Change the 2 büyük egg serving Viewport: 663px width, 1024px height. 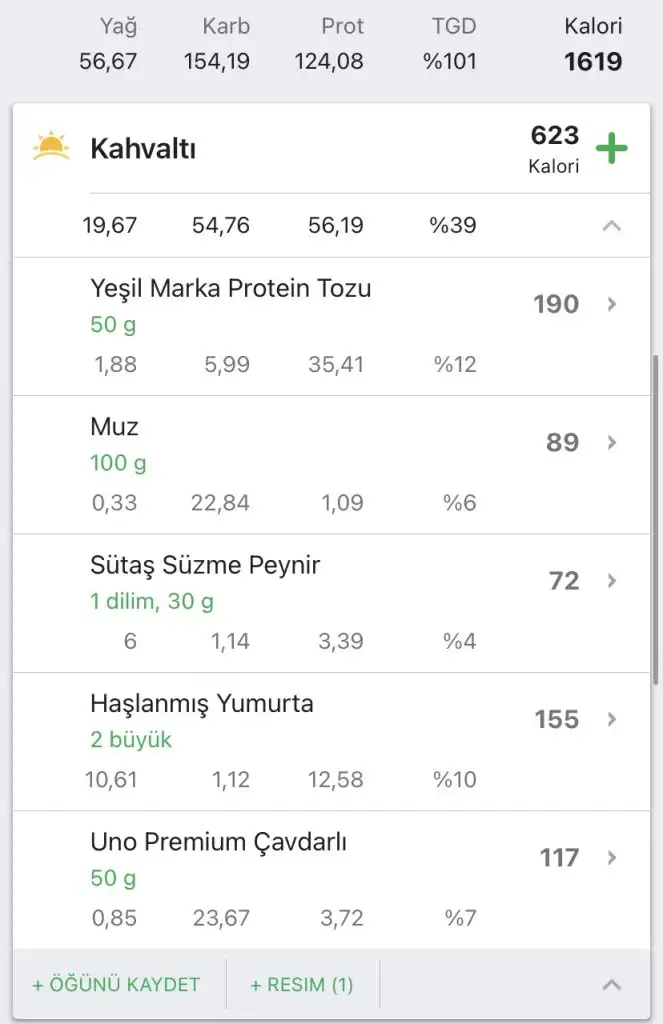(x=131, y=740)
